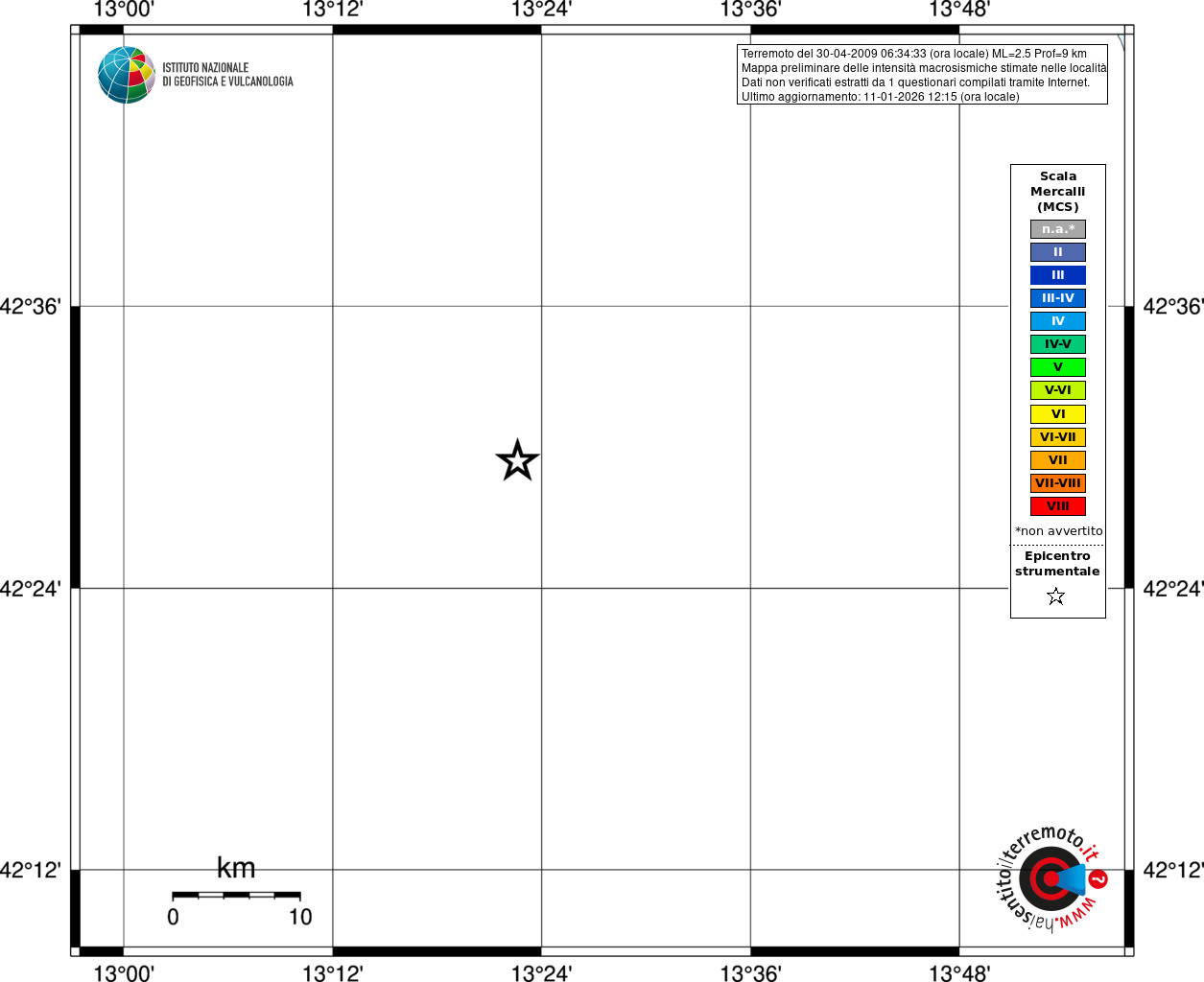Click the top 13°12' longitude label
1204x982 pixels.
click(333, 10)
